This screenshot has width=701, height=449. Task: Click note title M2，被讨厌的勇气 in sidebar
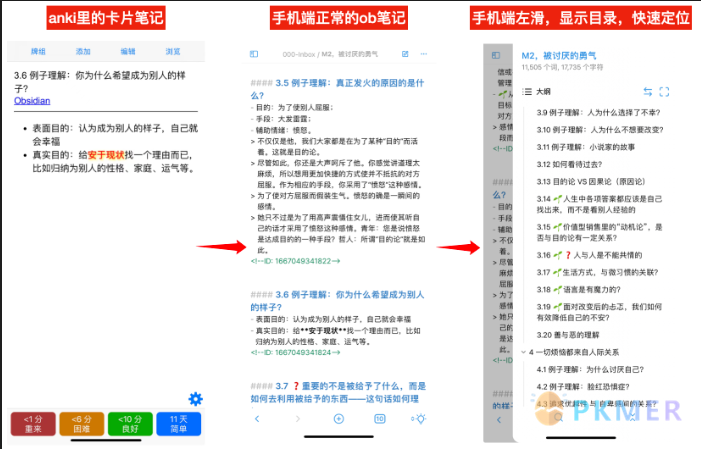point(559,55)
